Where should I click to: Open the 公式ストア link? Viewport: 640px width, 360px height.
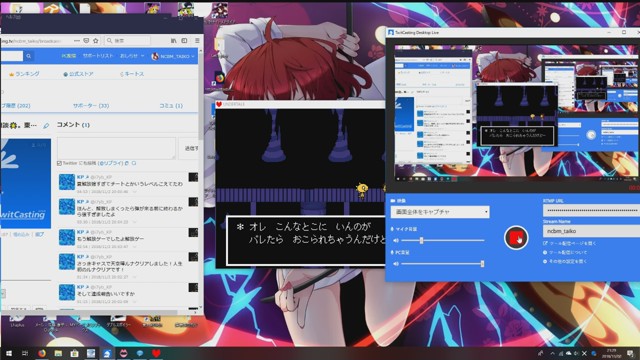click(x=78, y=74)
